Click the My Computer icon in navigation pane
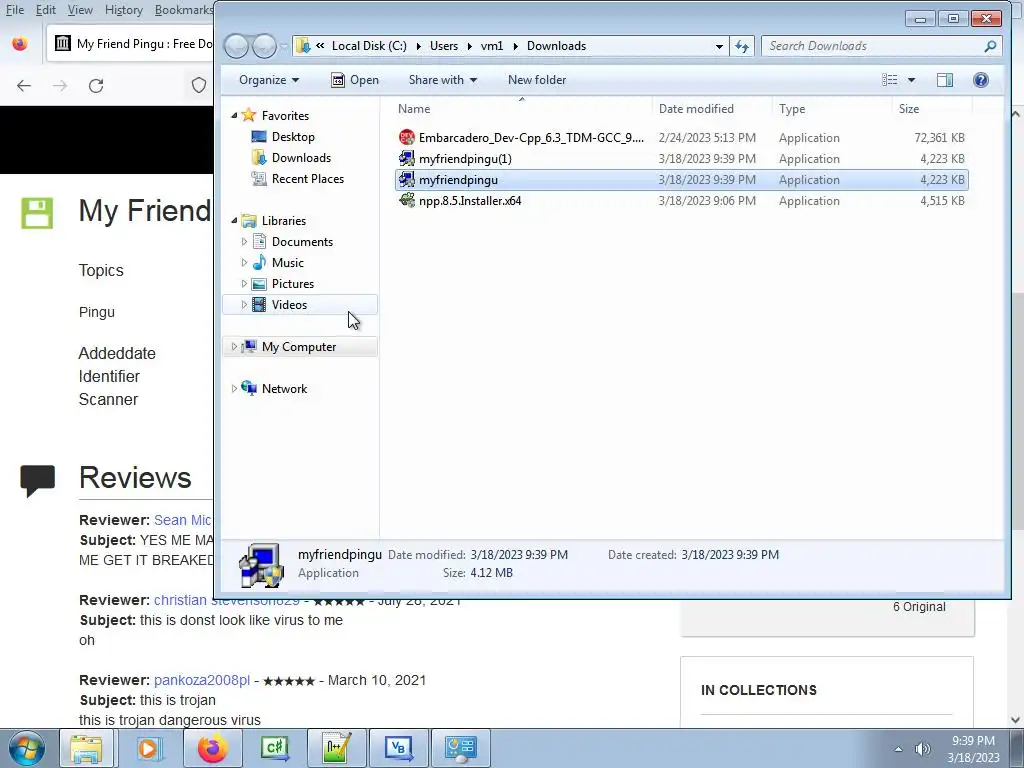The width and height of the screenshot is (1024, 768). (x=249, y=346)
